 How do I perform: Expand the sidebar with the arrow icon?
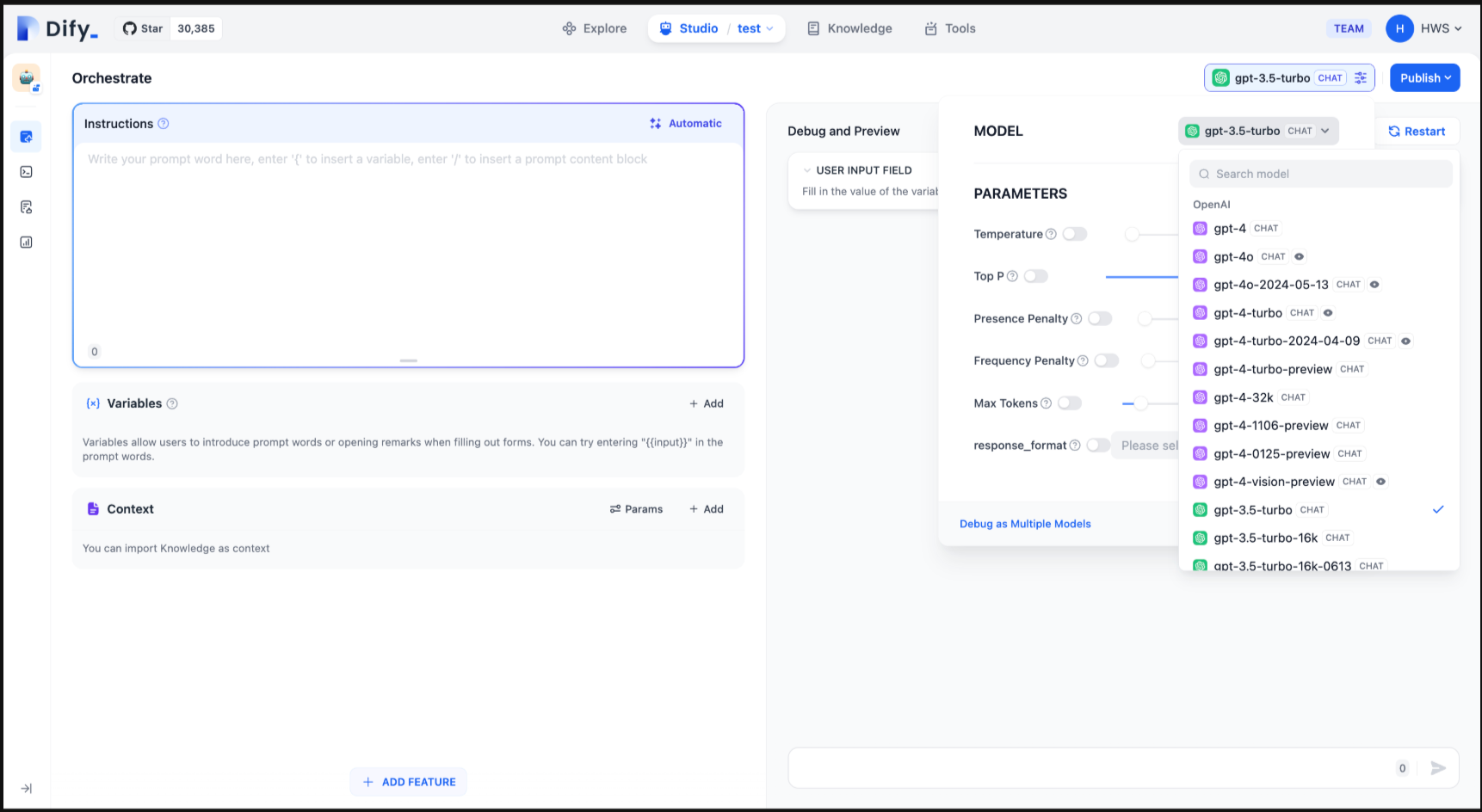[27, 789]
